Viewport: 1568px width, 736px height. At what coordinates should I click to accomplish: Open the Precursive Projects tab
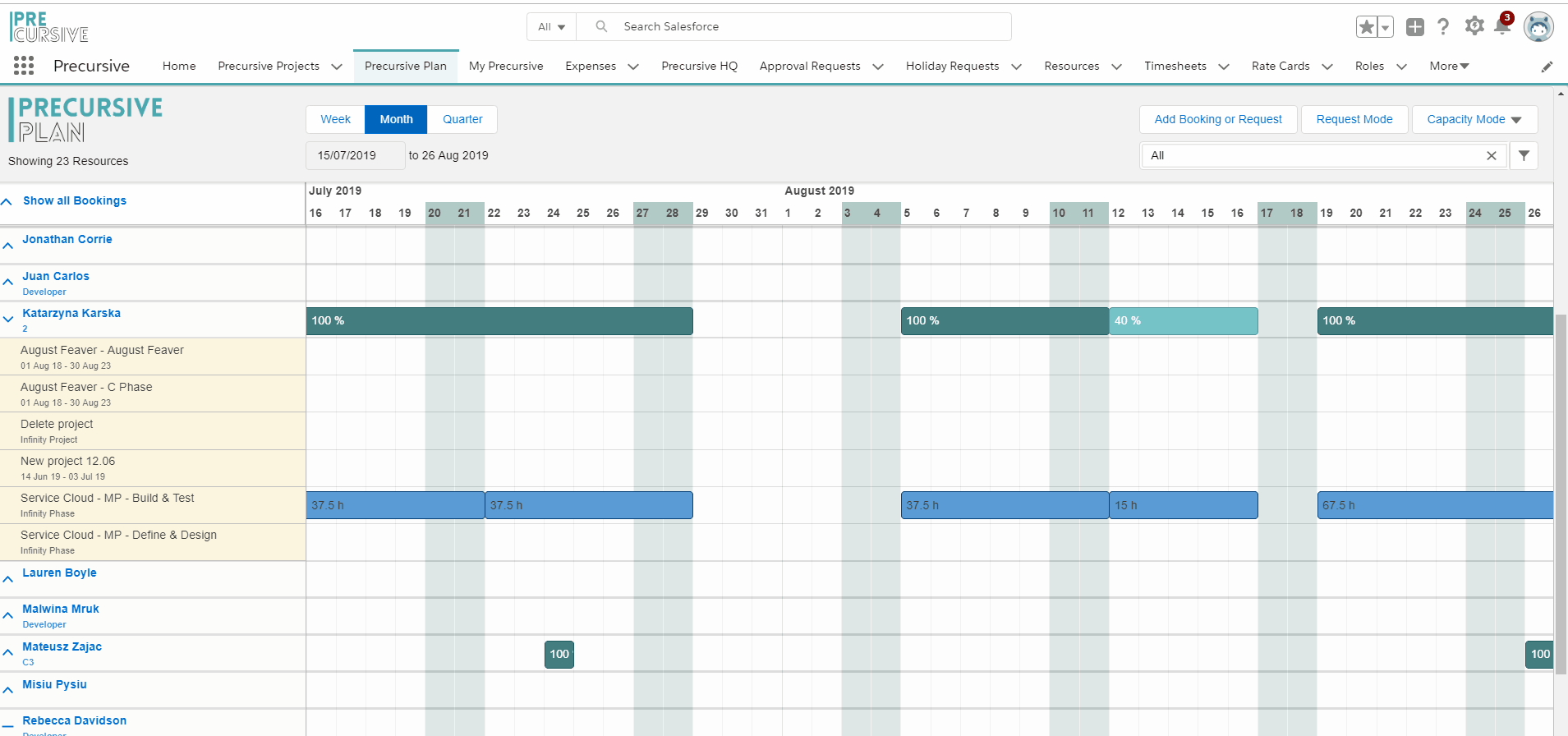269,66
